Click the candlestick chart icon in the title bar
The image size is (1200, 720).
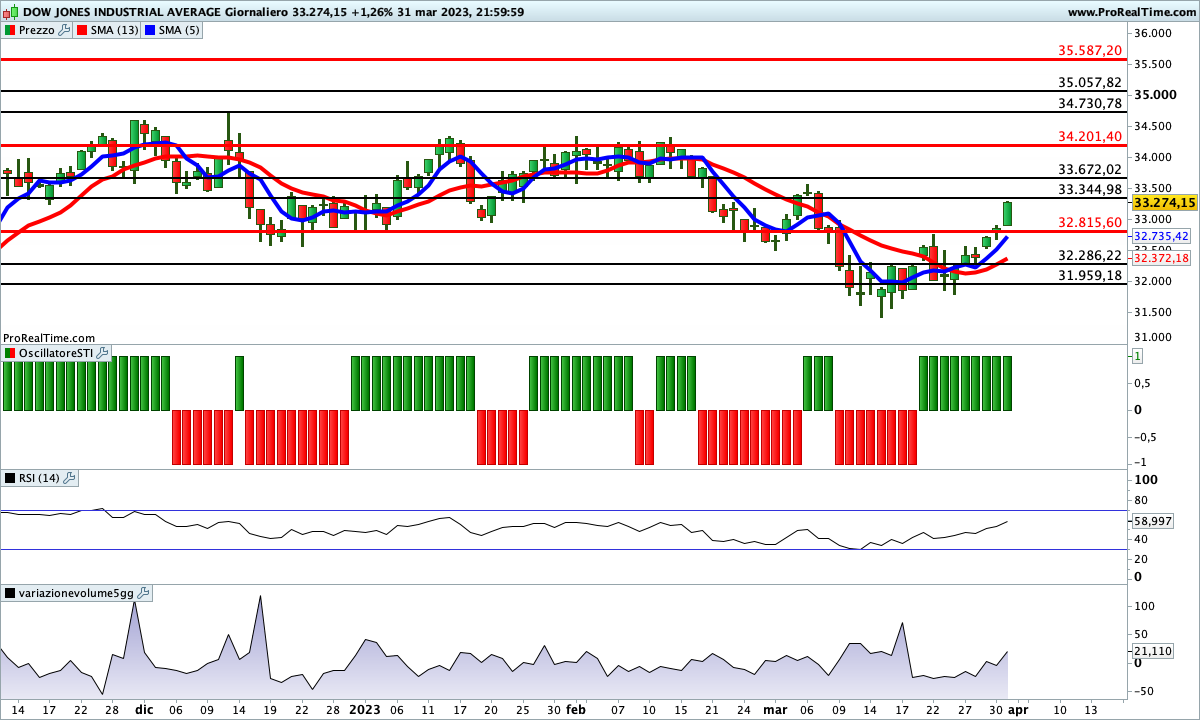coord(9,12)
